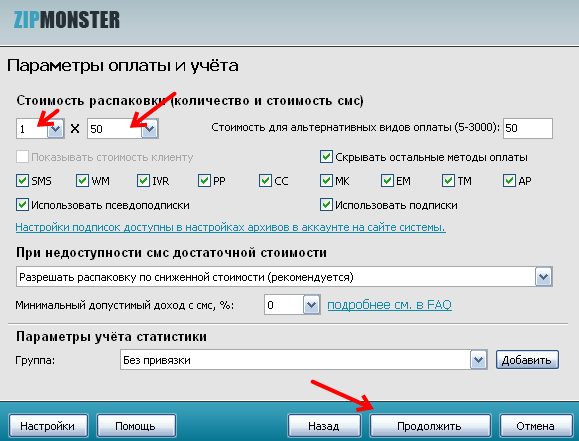
Task: Toggle the CC payment checkbox
Action: pos(265,181)
